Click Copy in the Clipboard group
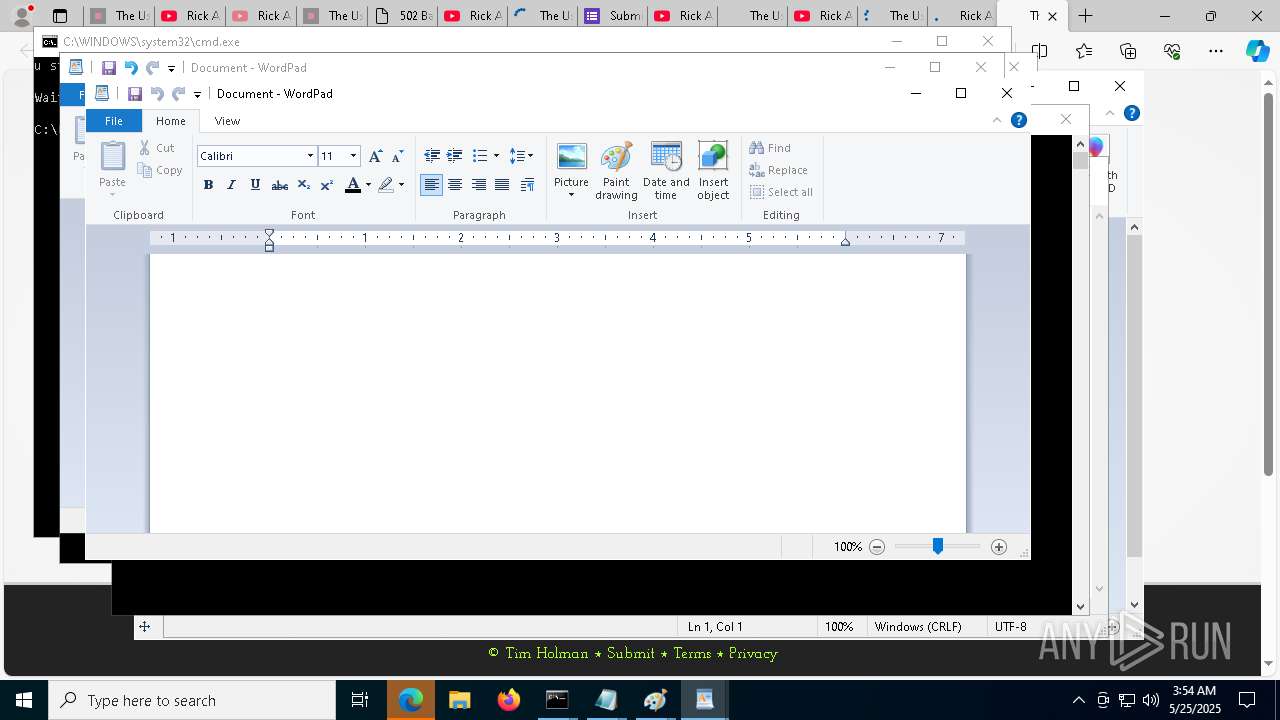 (160, 170)
